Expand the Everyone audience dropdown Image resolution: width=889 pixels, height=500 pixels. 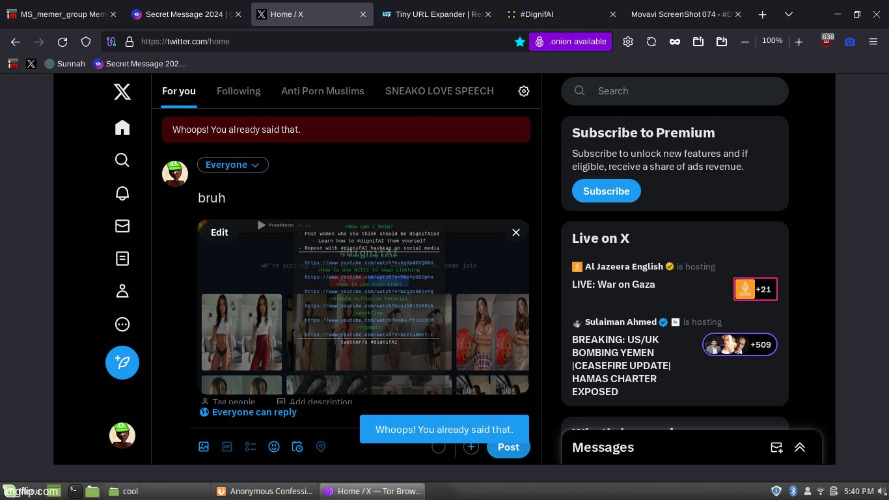[232, 165]
